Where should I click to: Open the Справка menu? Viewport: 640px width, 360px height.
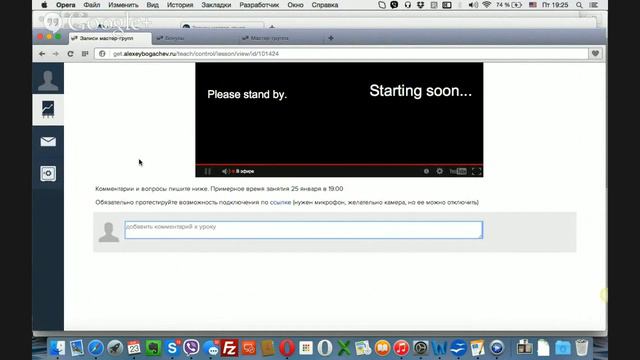coord(325,5)
